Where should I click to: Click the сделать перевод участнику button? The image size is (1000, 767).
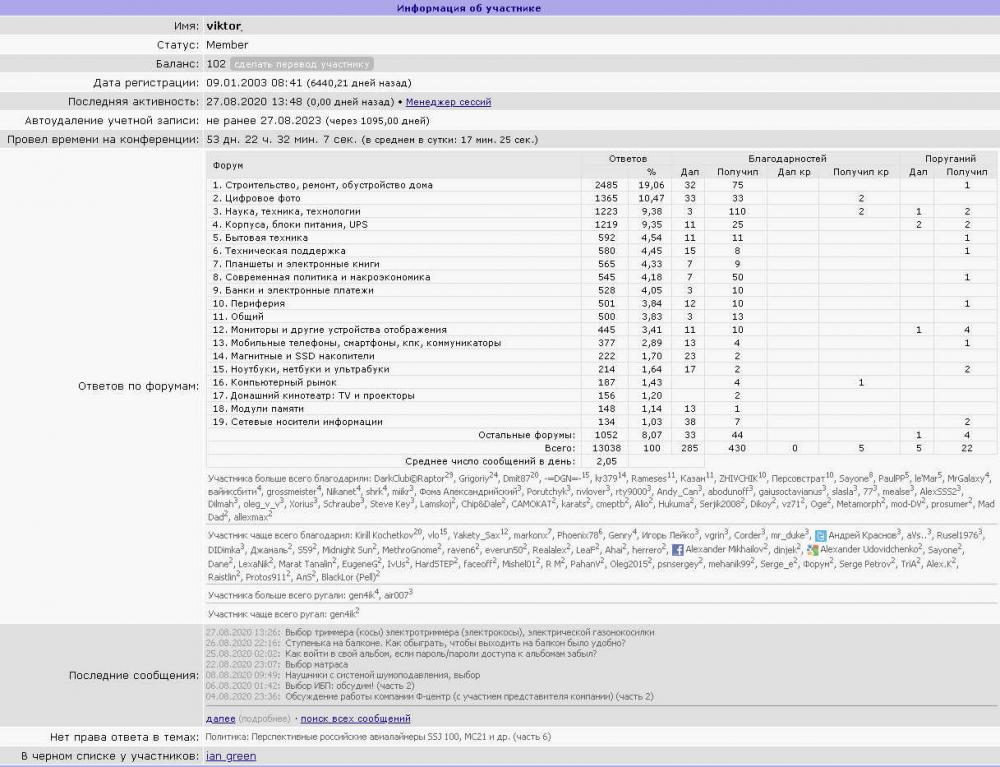pyautogui.click(x=302, y=64)
